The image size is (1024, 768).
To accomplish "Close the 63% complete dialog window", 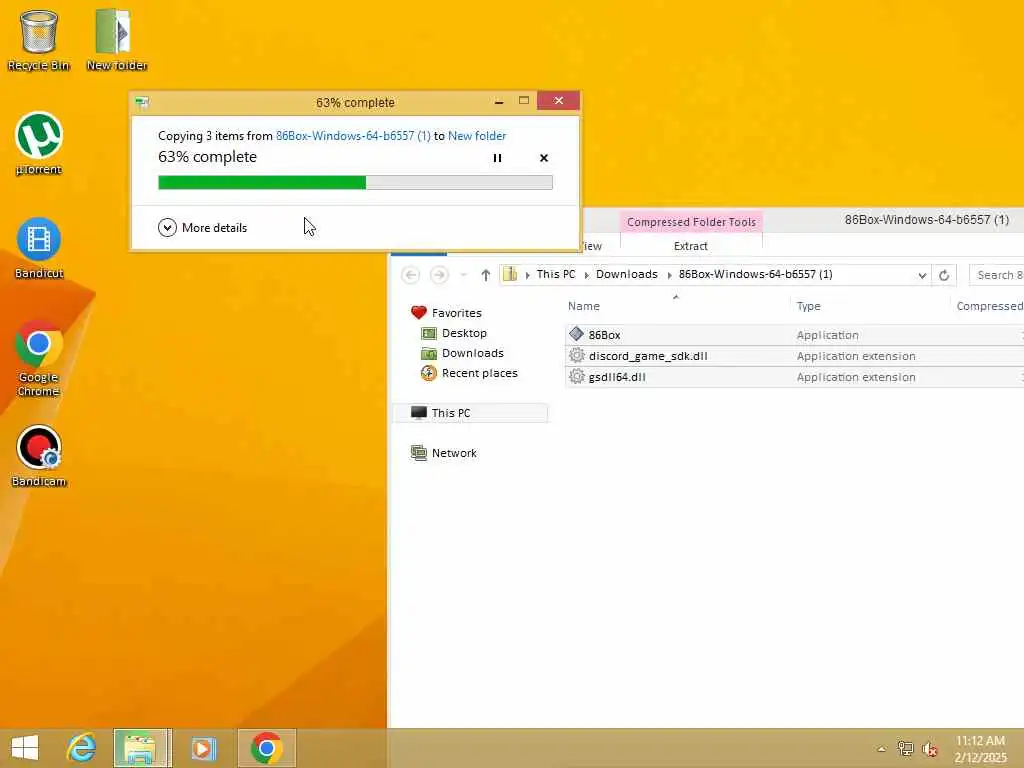I will (558, 101).
